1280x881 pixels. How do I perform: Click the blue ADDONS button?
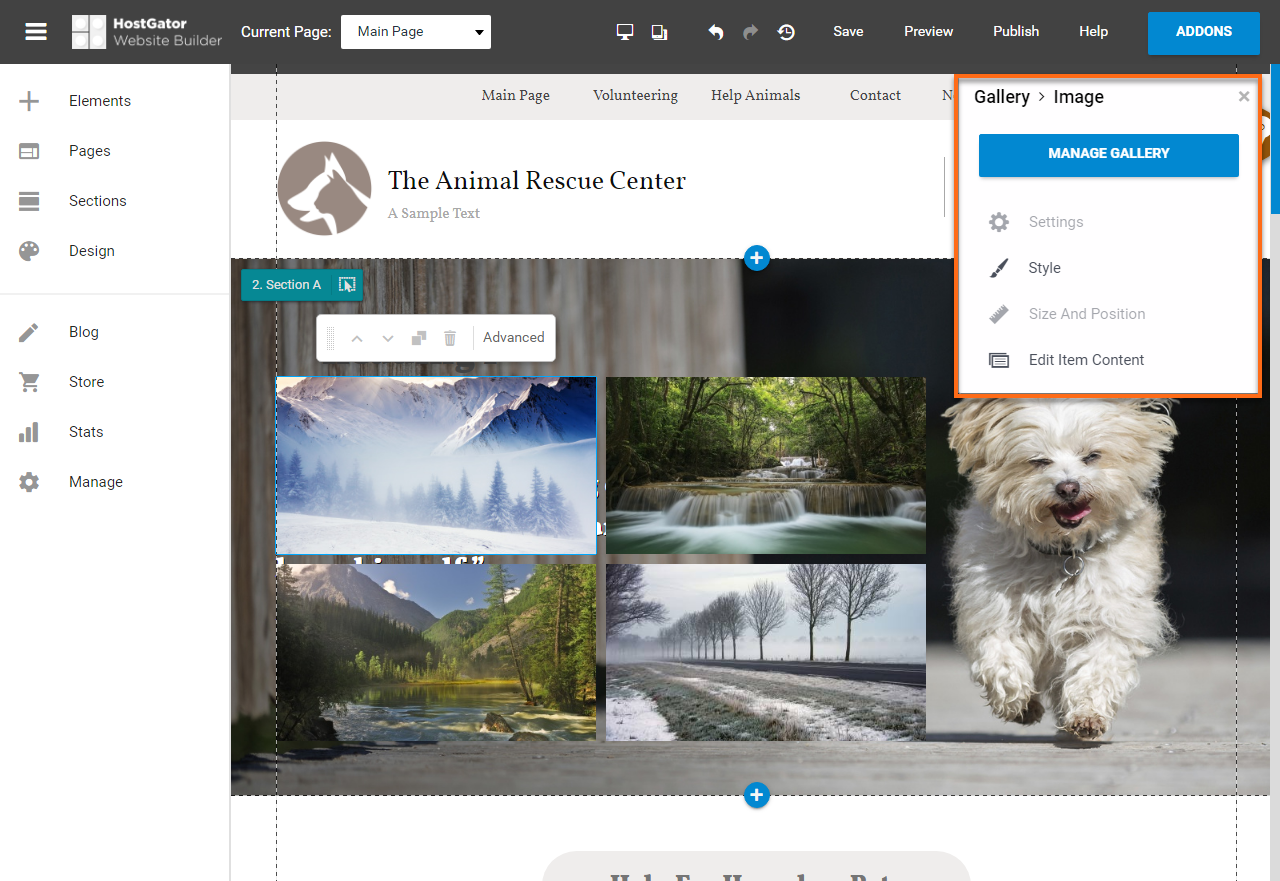pos(1203,32)
